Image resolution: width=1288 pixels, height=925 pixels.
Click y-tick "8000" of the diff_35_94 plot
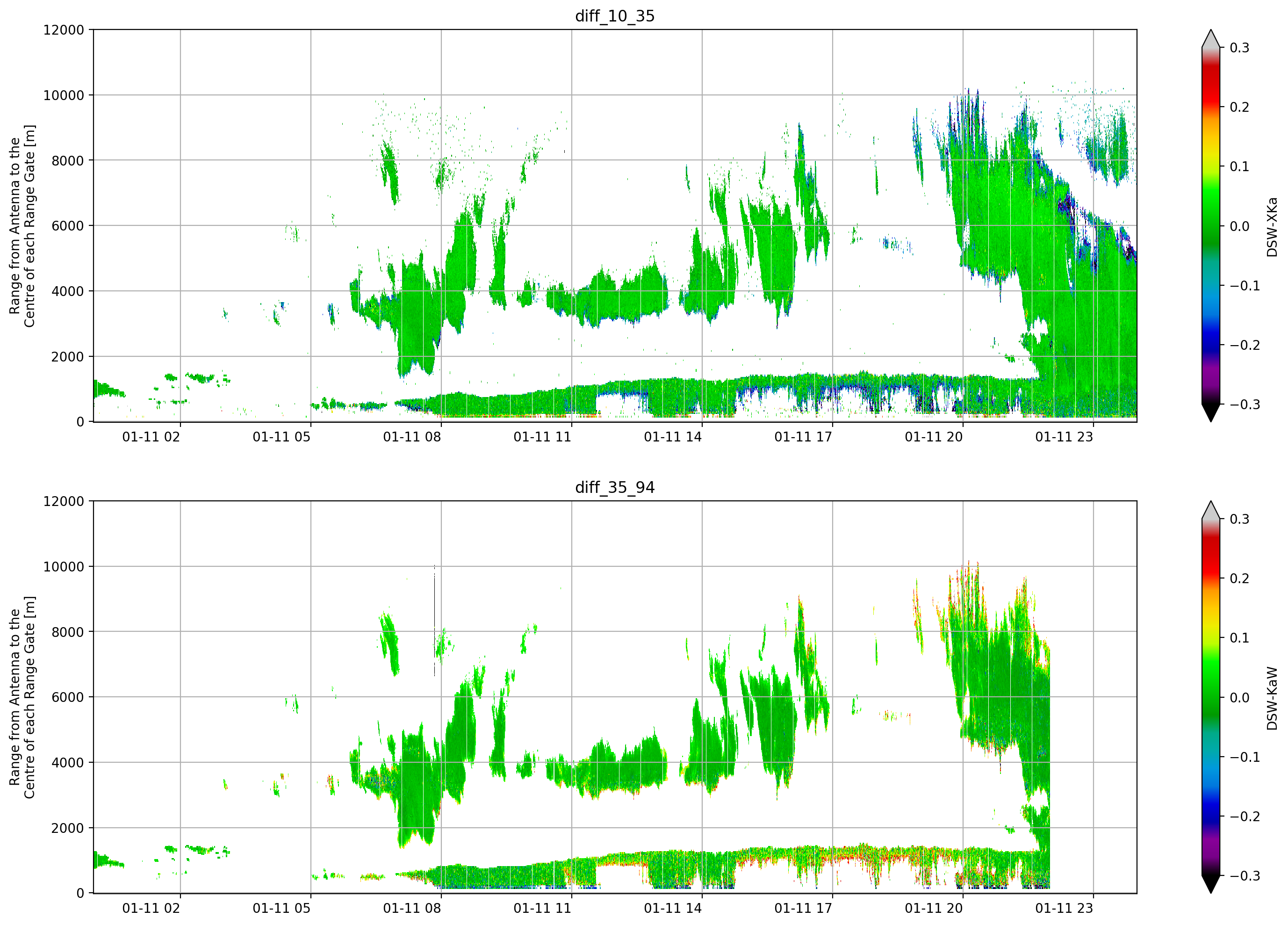pos(68,632)
